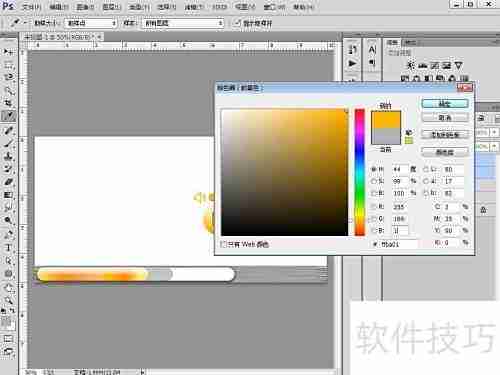The image size is (500, 375).
Task: Click the brightness adjustment sun icon
Action: [411, 65]
